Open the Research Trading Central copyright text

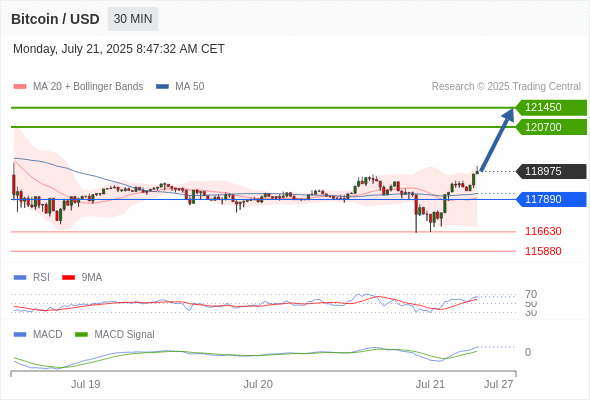point(506,87)
